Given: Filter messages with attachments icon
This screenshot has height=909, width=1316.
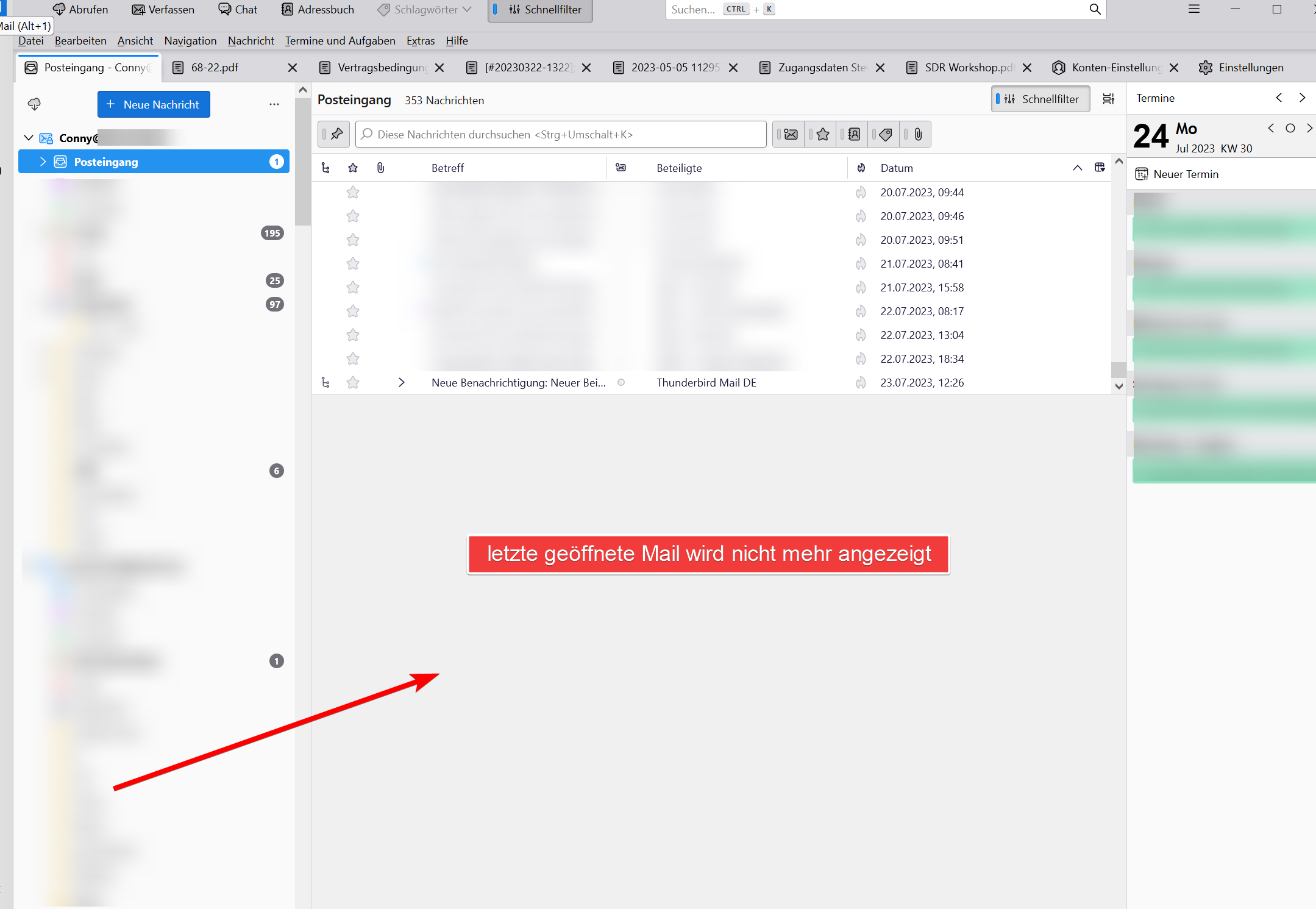Looking at the screenshot, I should coord(918,134).
